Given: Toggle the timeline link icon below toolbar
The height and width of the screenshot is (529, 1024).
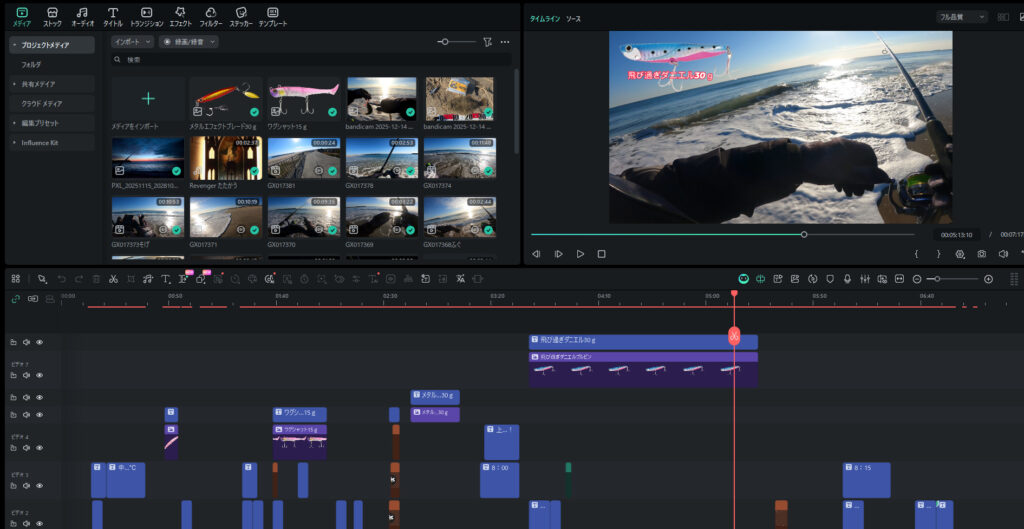Looking at the screenshot, I should 15,298.
